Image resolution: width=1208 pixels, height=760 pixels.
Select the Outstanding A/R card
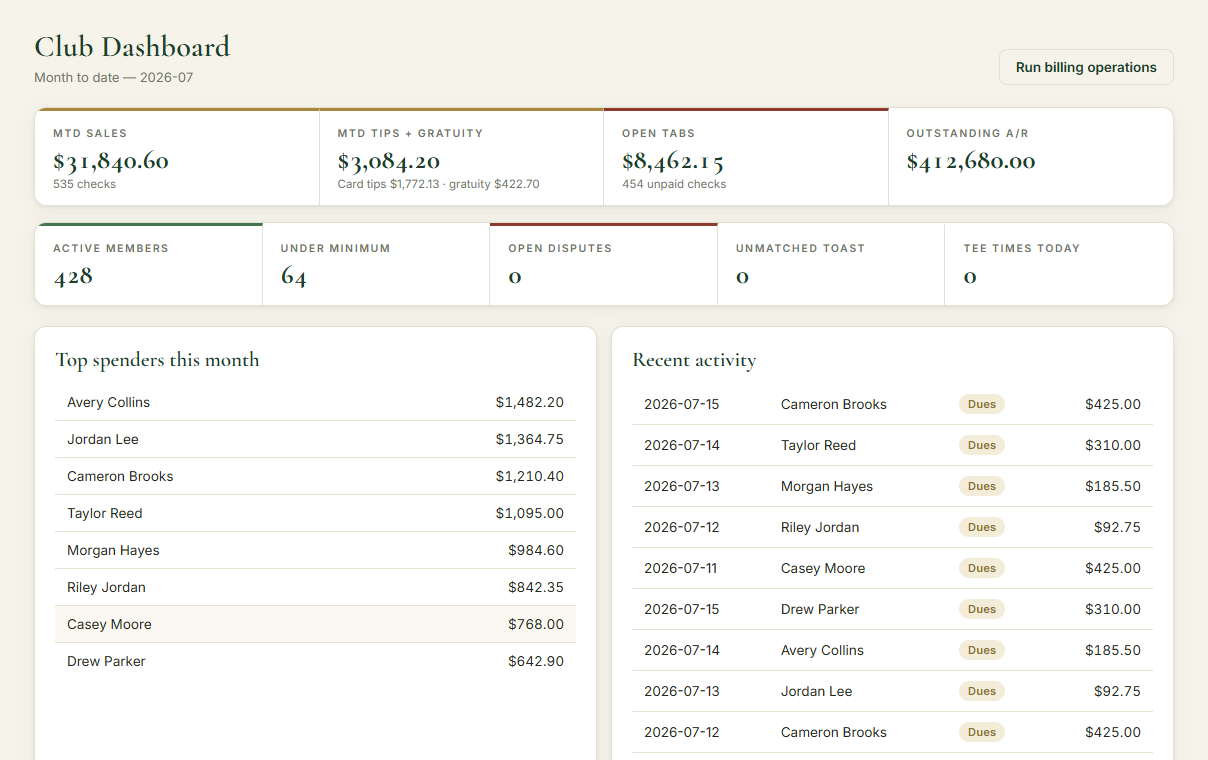[1031, 157]
